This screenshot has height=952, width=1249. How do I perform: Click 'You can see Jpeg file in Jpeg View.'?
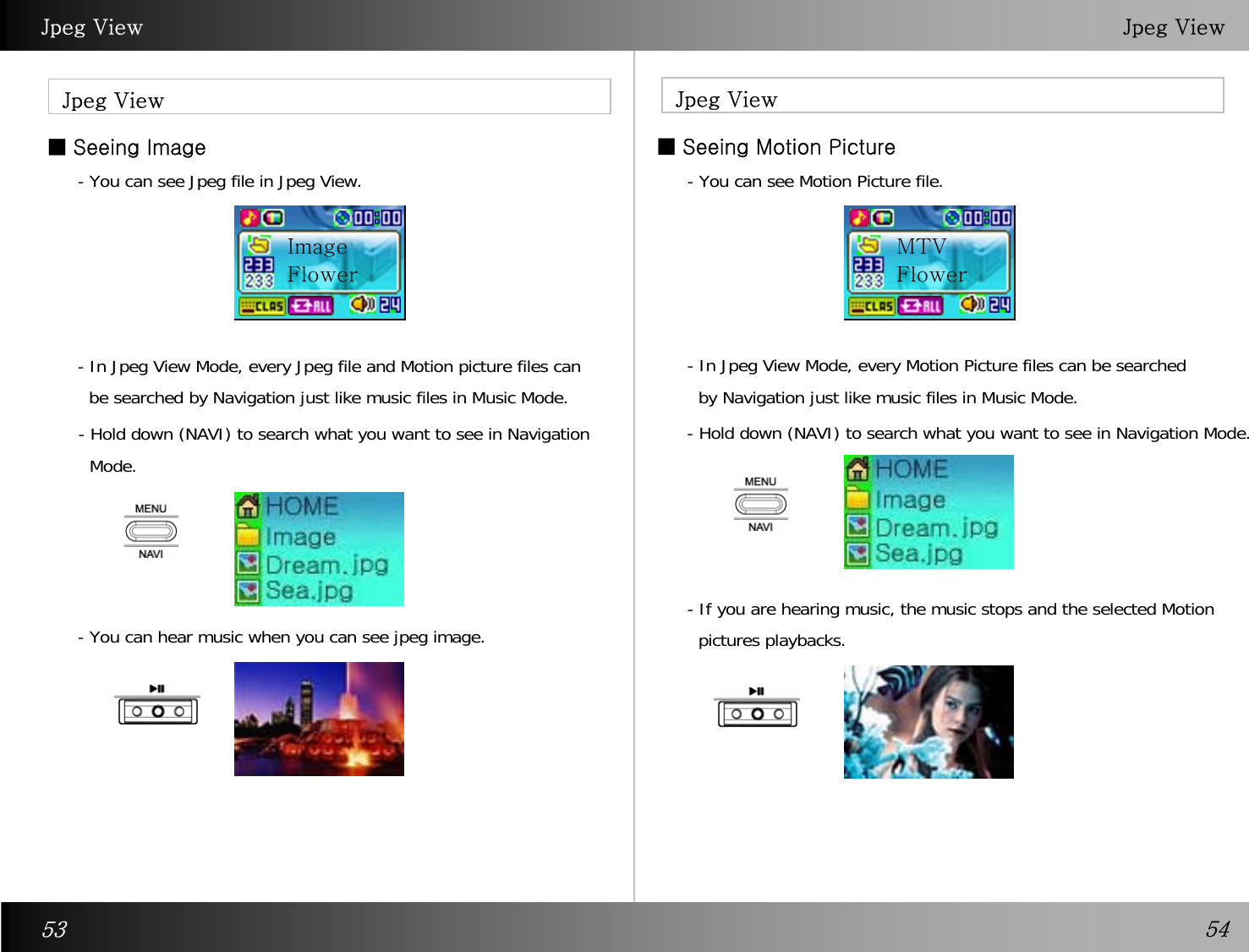coord(225,181)
